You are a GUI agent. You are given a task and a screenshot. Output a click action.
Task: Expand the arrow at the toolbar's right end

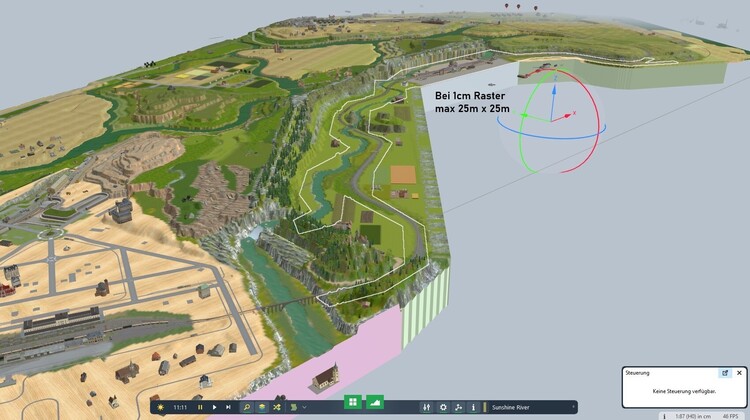click(573, 408)
